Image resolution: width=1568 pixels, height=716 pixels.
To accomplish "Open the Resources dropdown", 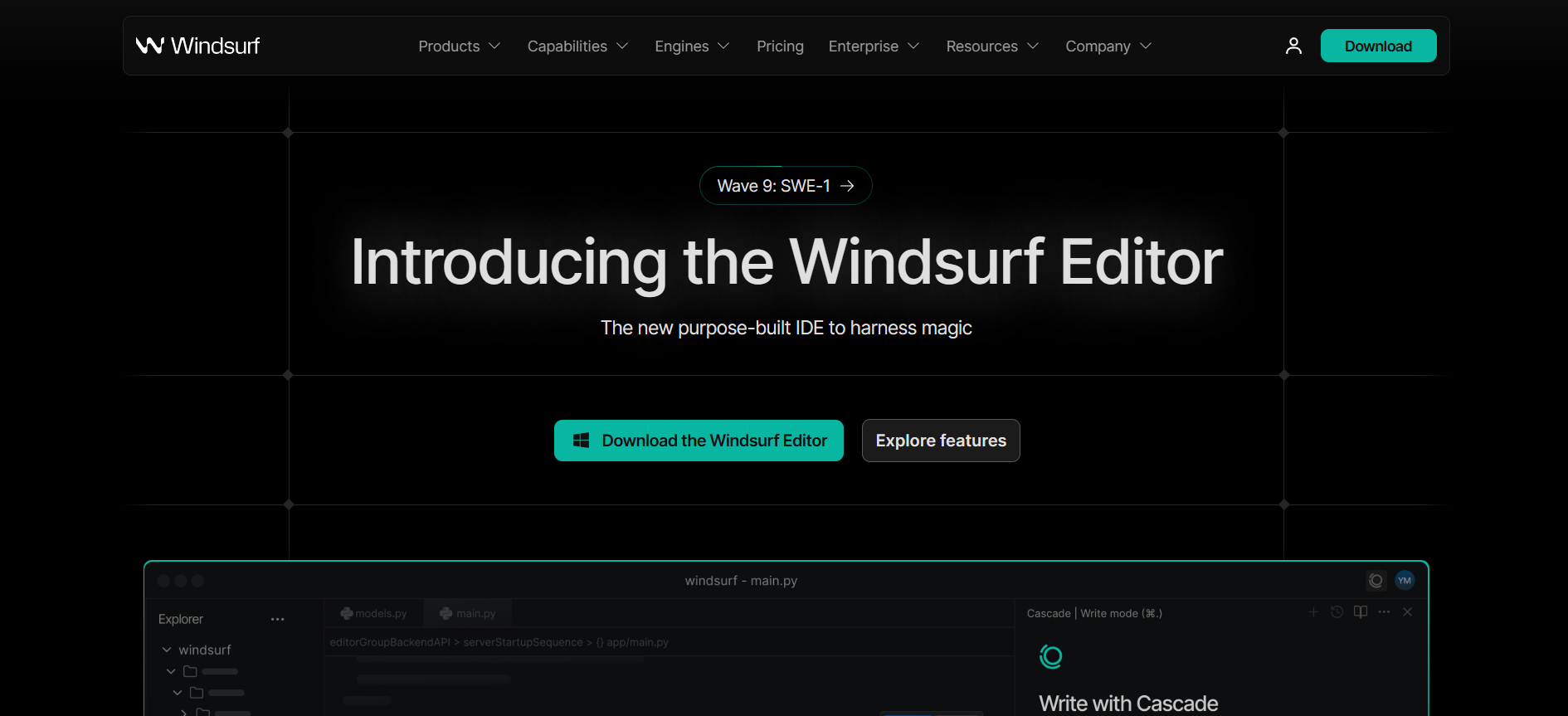I will tap(992, 46).
